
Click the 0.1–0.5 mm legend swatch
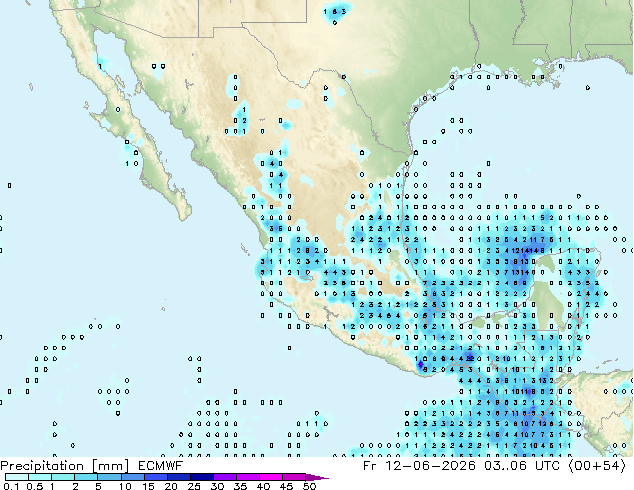point(17,477)
